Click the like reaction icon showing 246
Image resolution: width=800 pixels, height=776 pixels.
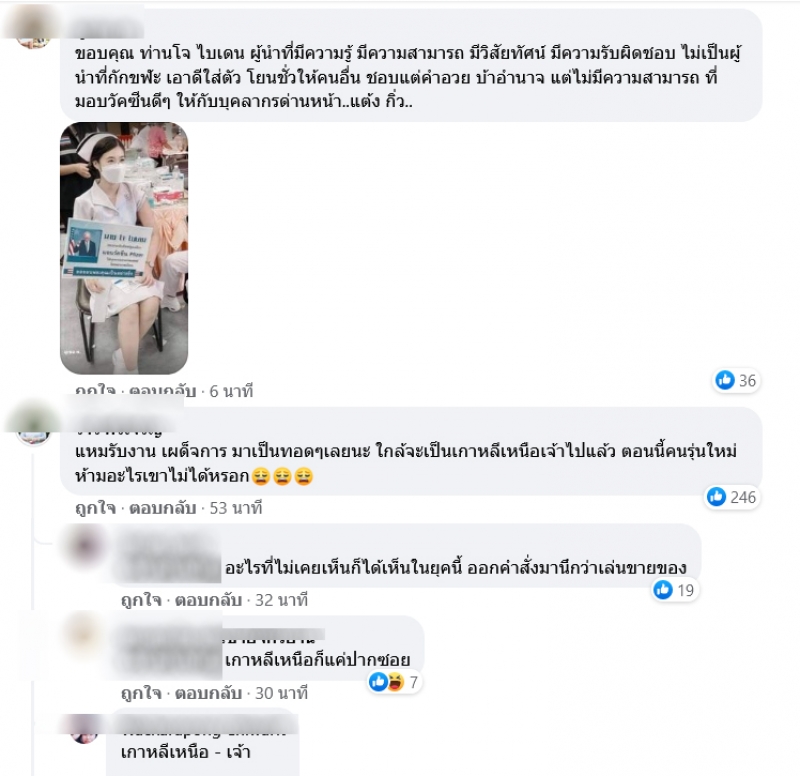[x=716, y=496]
